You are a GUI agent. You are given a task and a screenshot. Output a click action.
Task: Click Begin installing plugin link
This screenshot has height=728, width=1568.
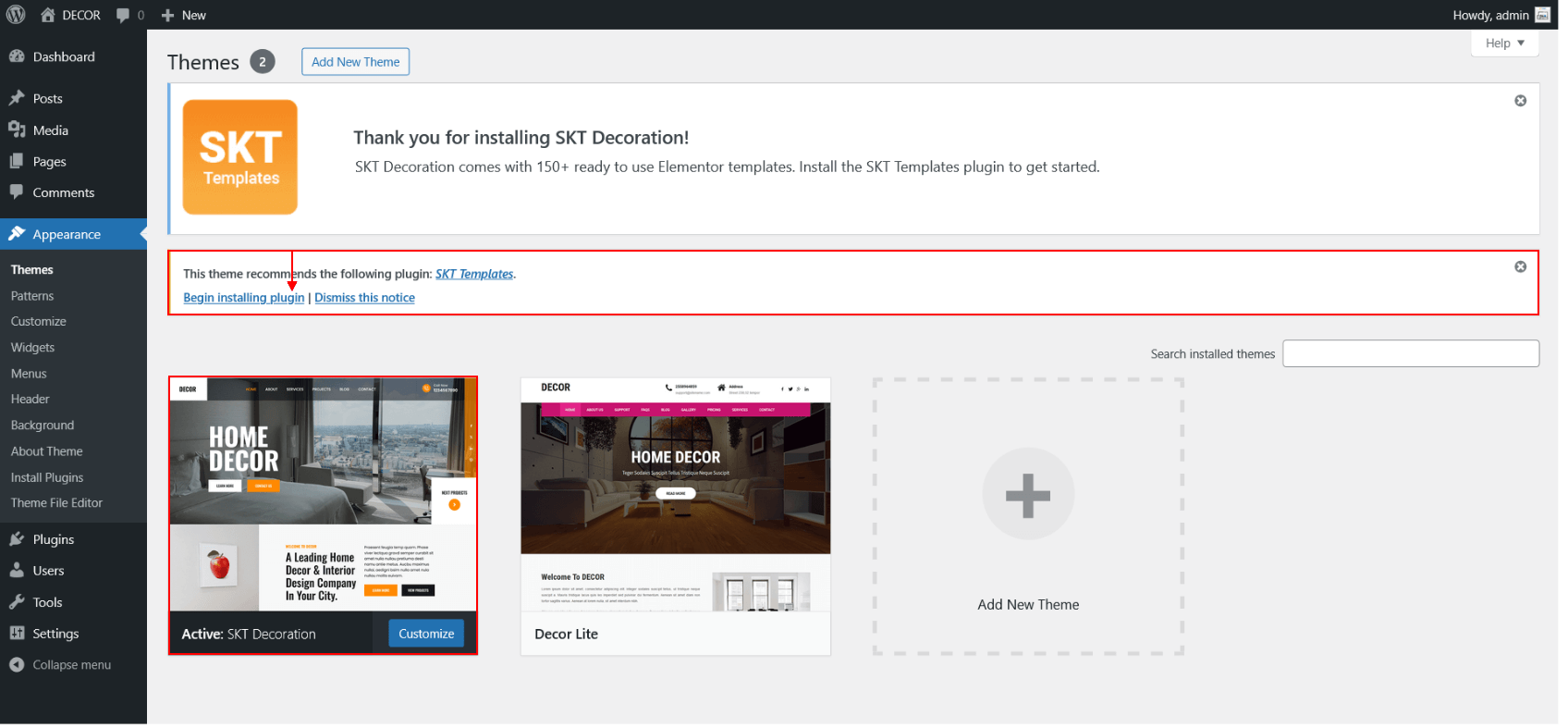244,298
